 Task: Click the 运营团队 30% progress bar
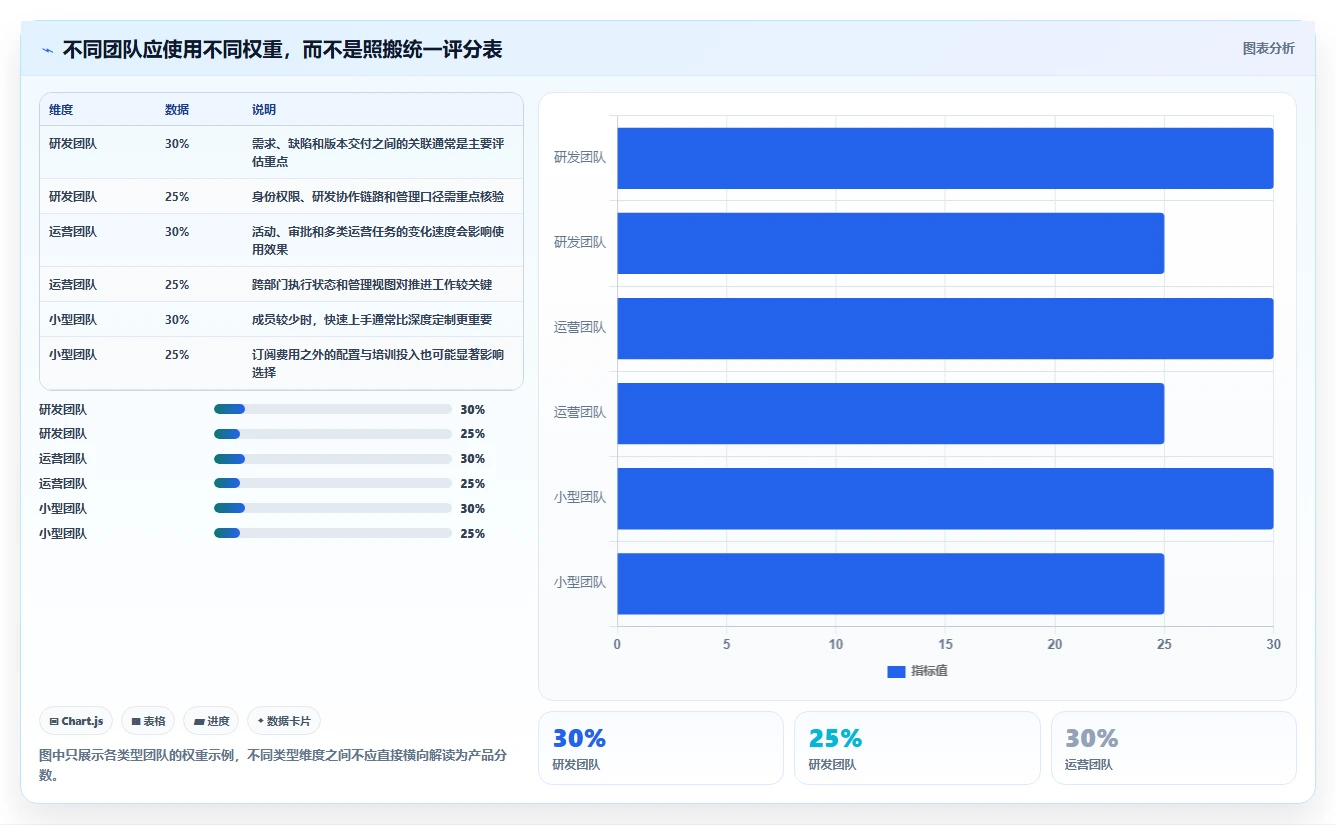coord(333,459)
